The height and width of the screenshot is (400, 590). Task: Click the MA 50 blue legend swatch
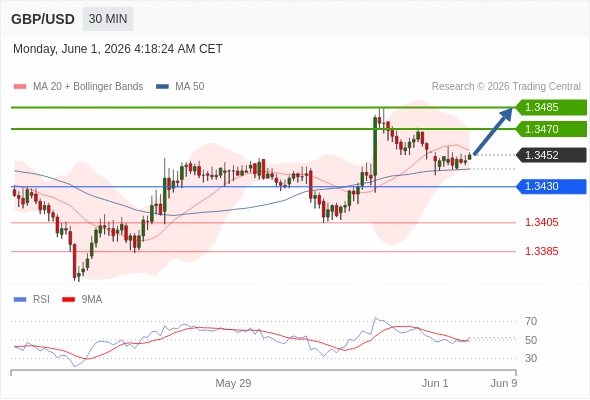162,87
